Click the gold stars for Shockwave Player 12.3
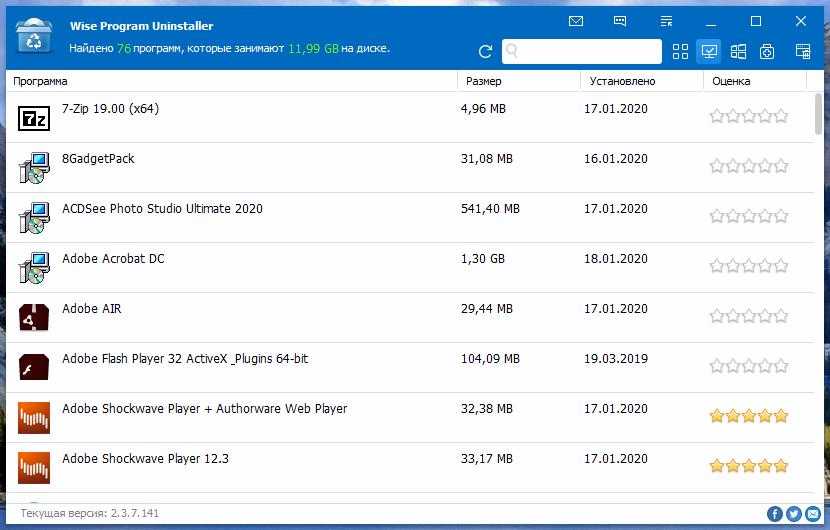 click(748, 466)
